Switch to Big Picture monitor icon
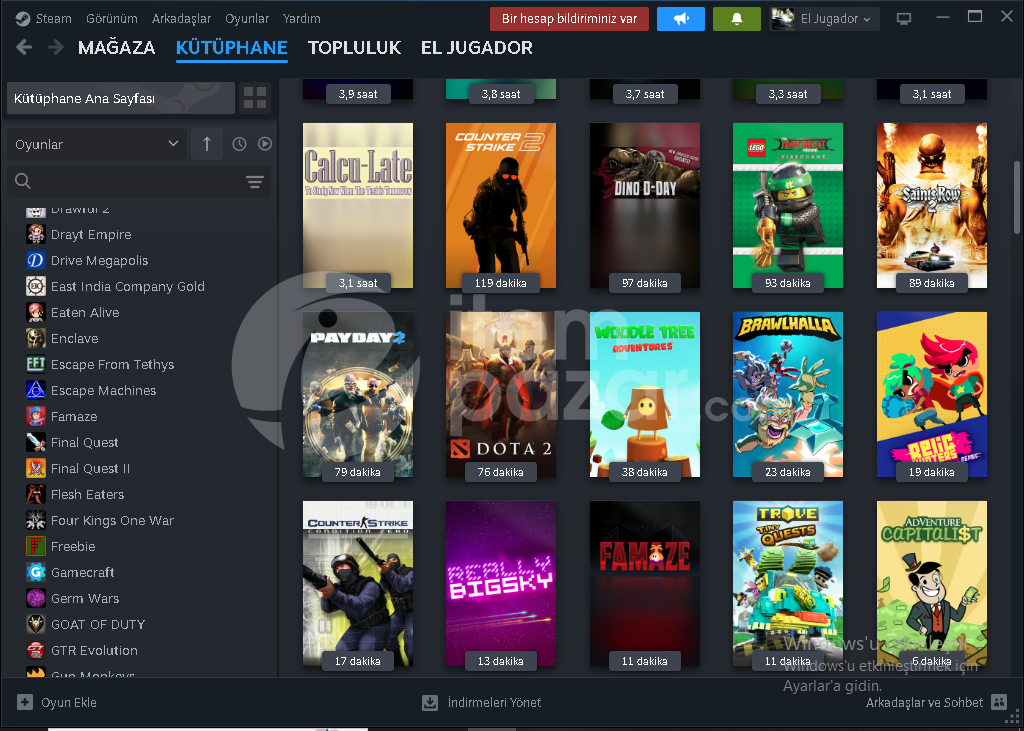Image resolution: width=1024 pixels, height=731 pixels. click(904, 19)
